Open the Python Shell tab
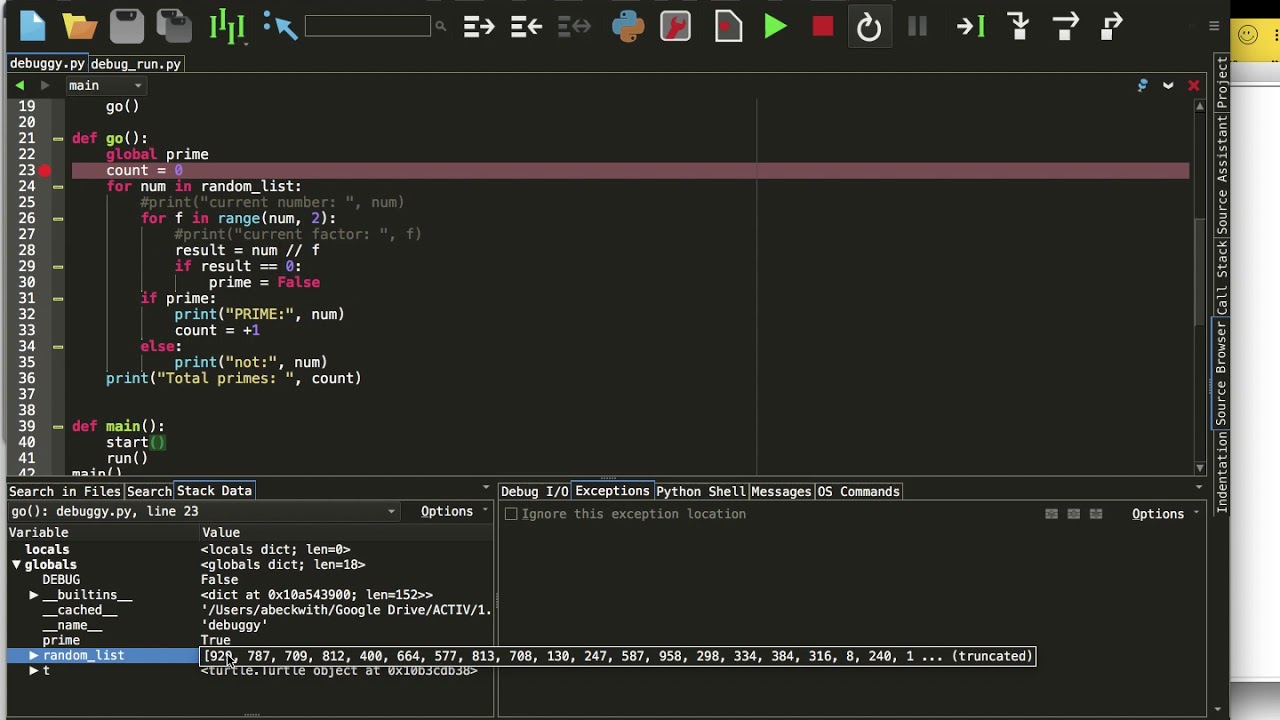Image resolution: width=1280 pixels, height=720 pixels. (x=700, y=491)
